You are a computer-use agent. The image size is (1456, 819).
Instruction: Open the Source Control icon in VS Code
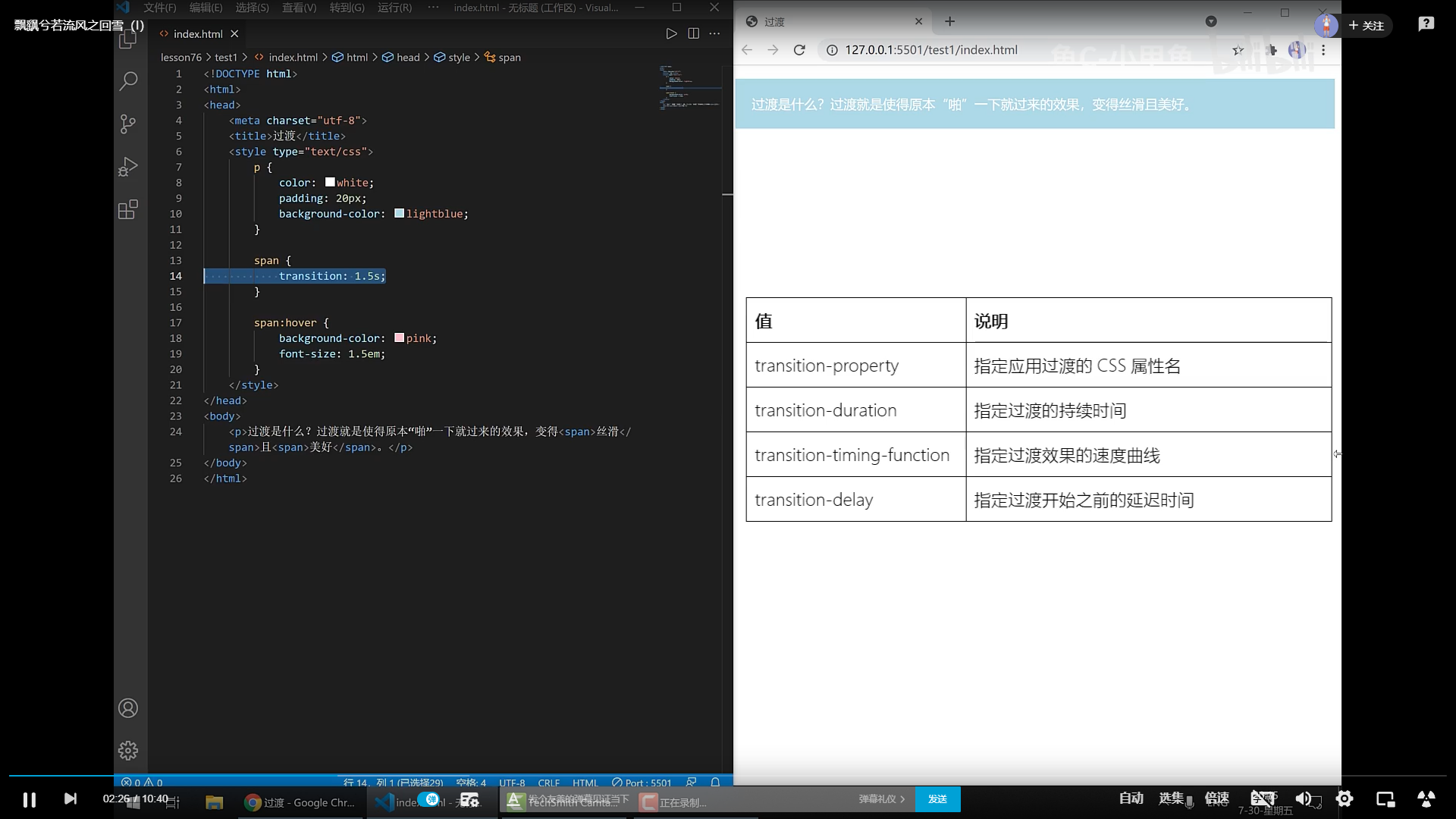[x=127, y=124]
